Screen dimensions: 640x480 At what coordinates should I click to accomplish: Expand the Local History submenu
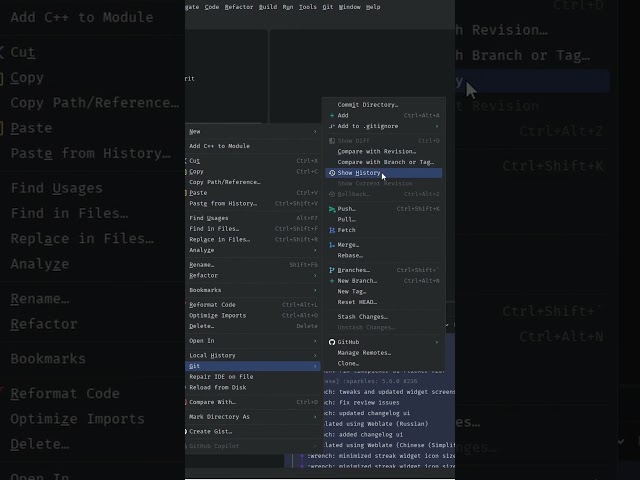(315, 356)
